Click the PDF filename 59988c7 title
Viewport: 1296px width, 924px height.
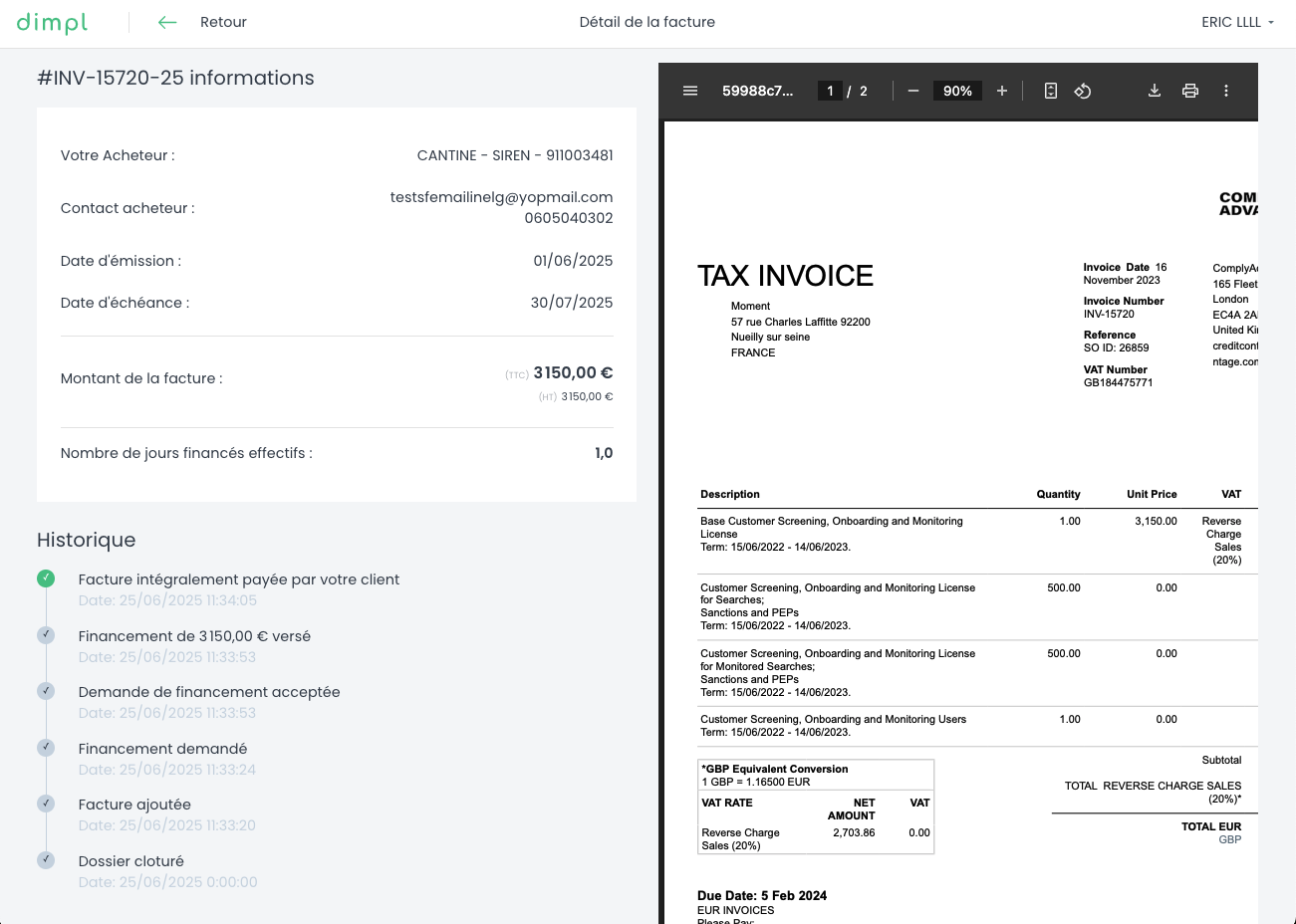point(758,91)
